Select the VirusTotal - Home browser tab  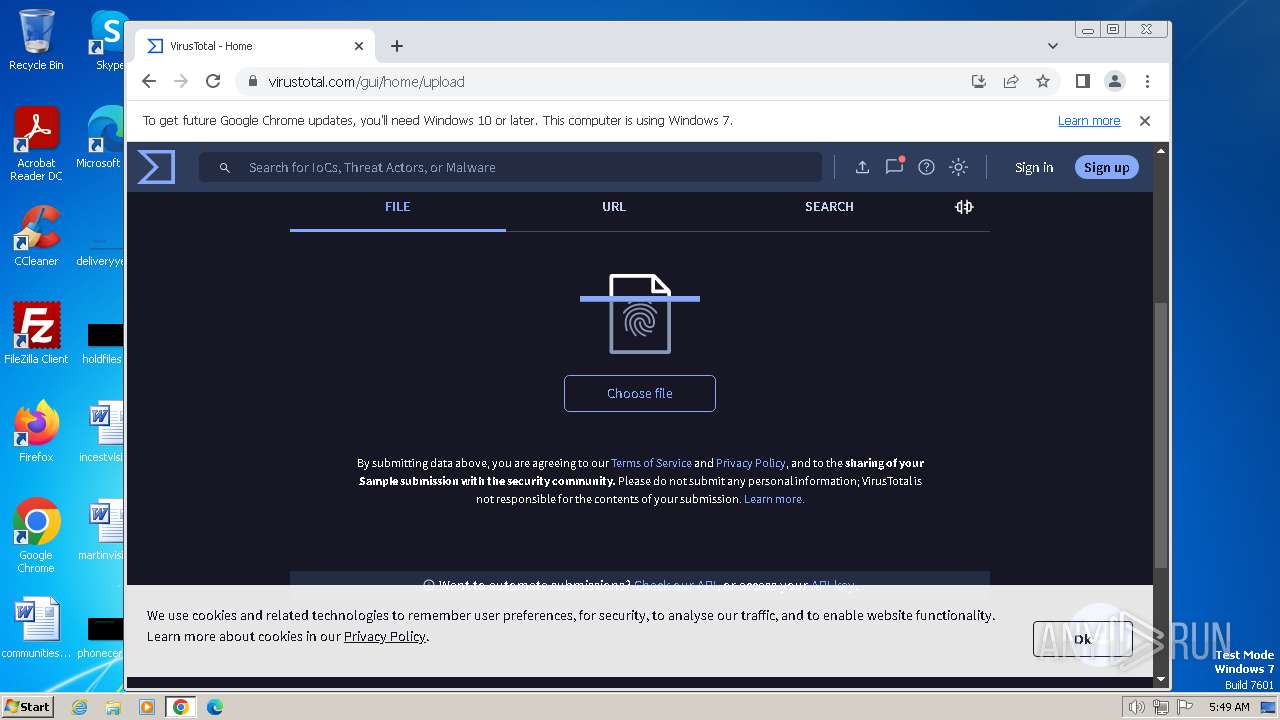(x=255, y=46)
